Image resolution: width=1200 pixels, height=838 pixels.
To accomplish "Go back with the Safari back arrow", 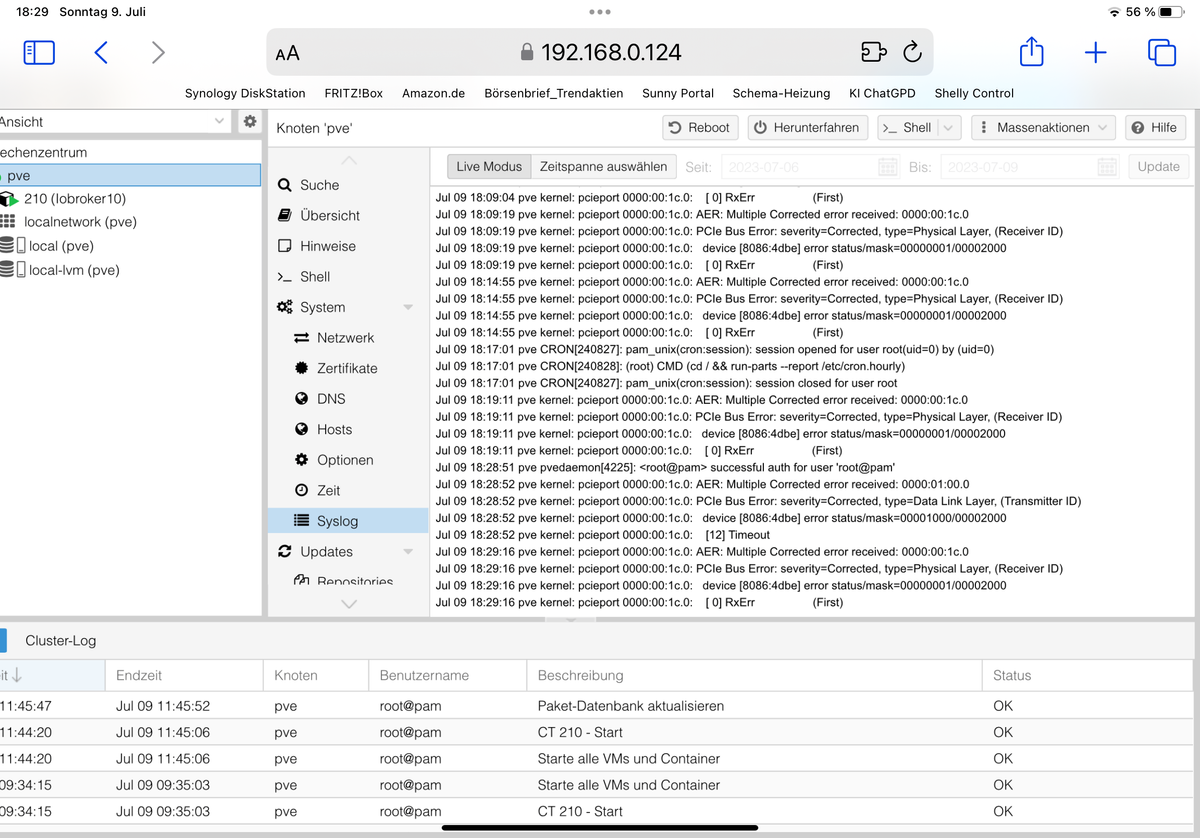I will point(100,52).
